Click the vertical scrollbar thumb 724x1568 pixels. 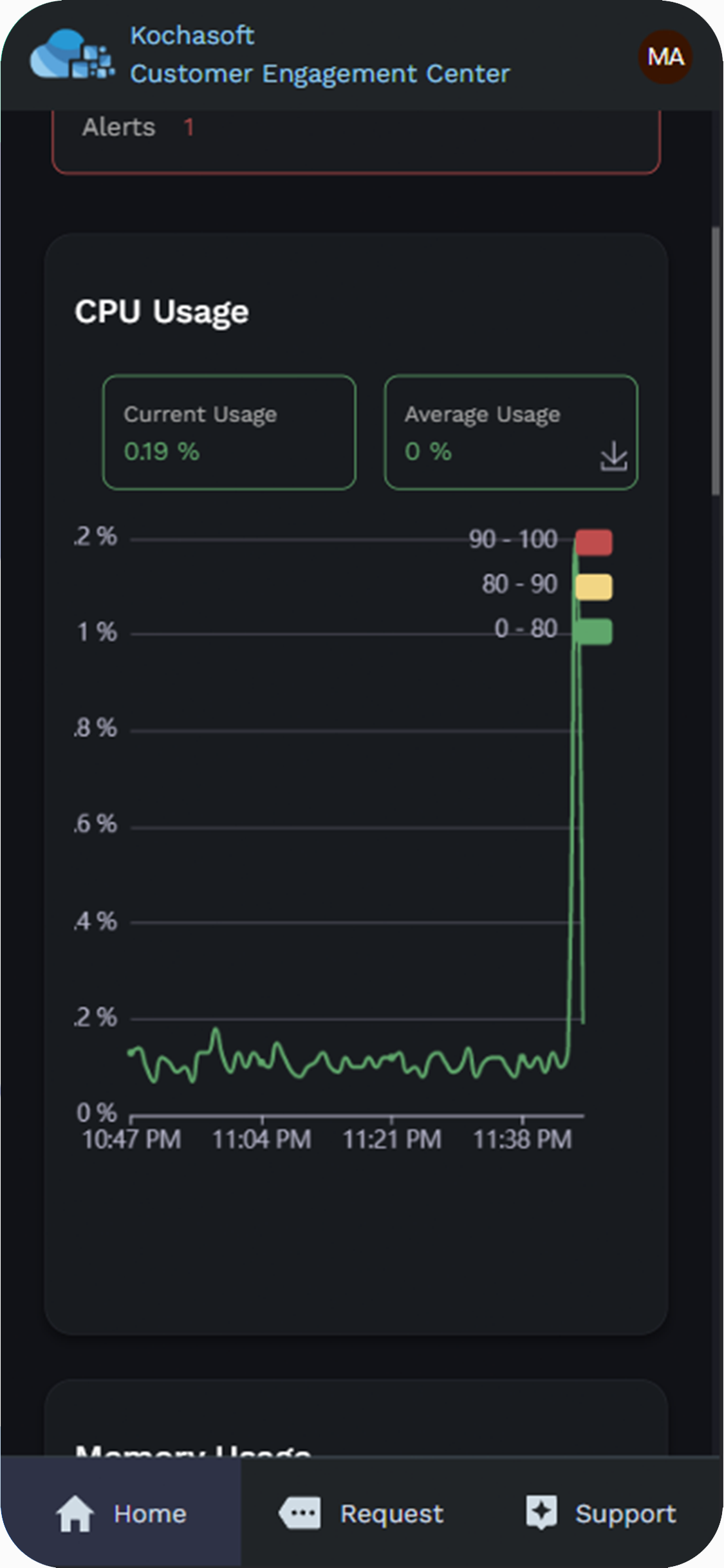(715, 360)
